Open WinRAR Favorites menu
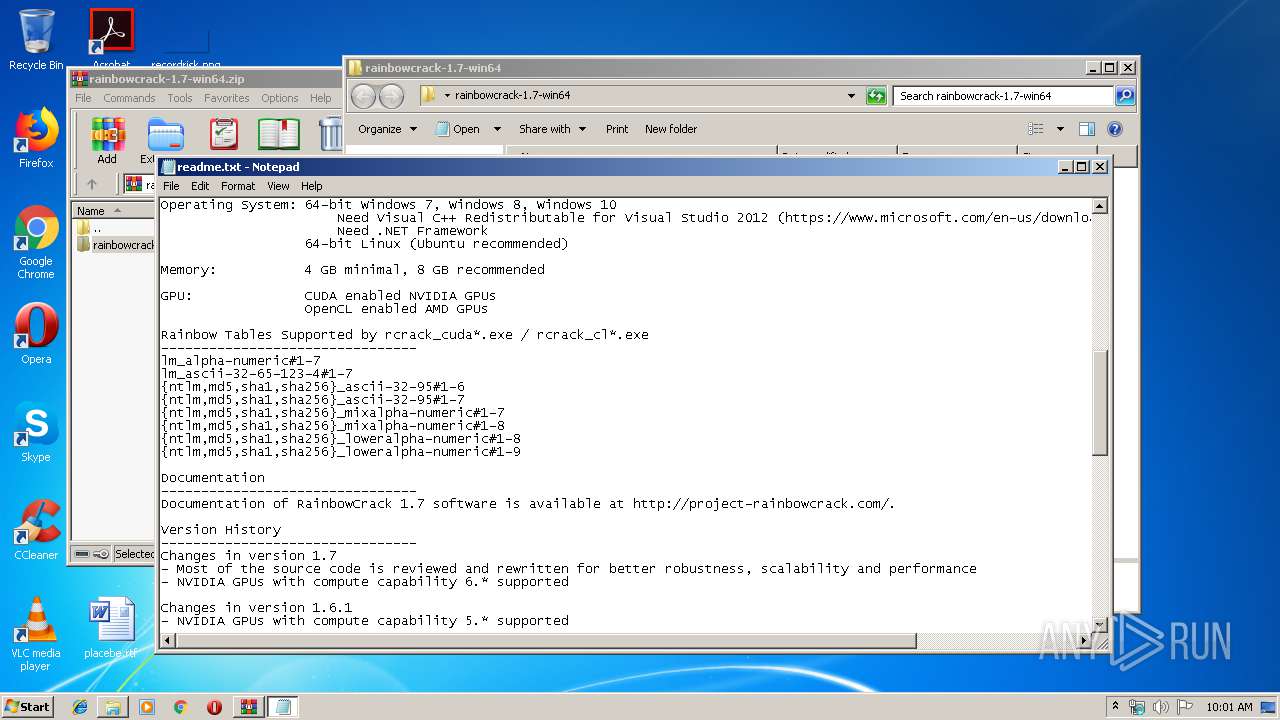 click(x=227, y=98)
